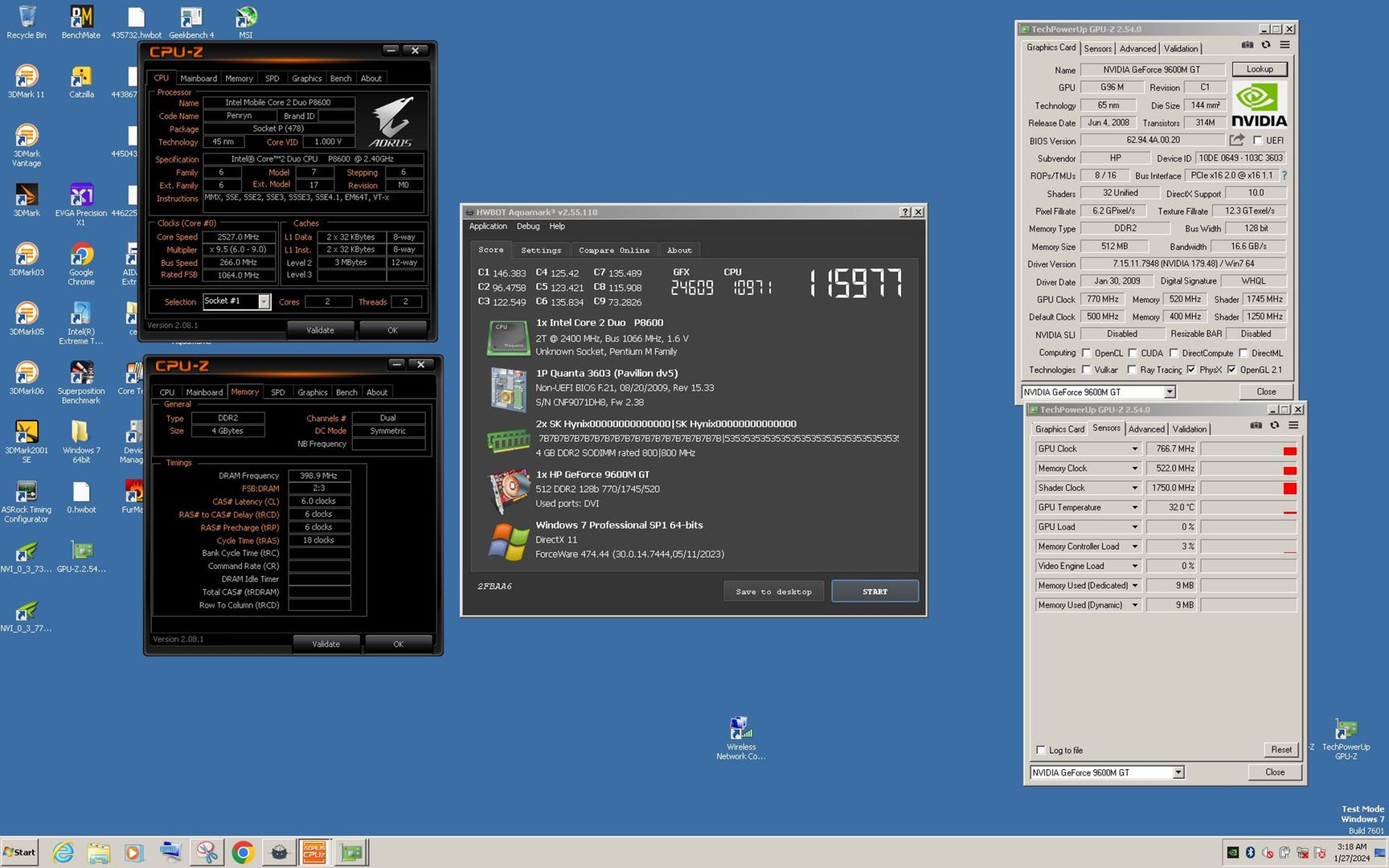Expand GPU Temperature sensor dropdown

click(1135, 508)
